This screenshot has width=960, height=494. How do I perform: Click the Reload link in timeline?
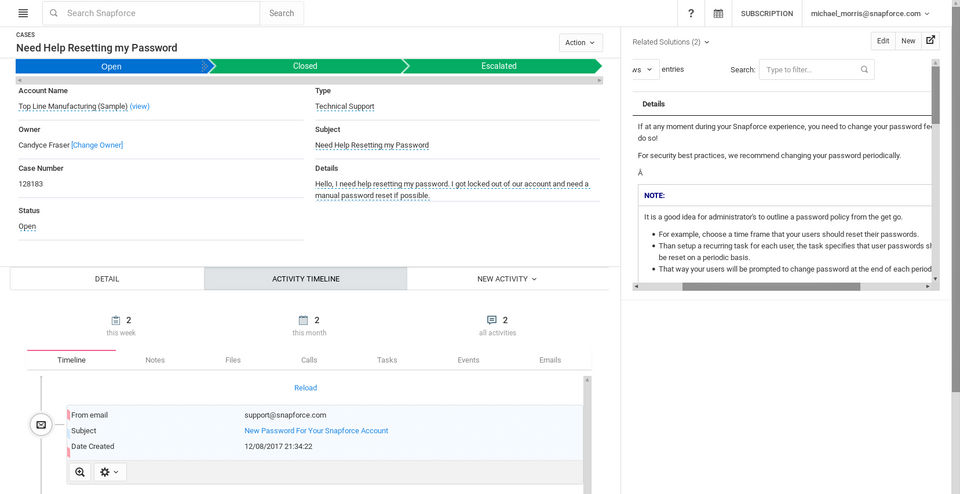(305, 388)
